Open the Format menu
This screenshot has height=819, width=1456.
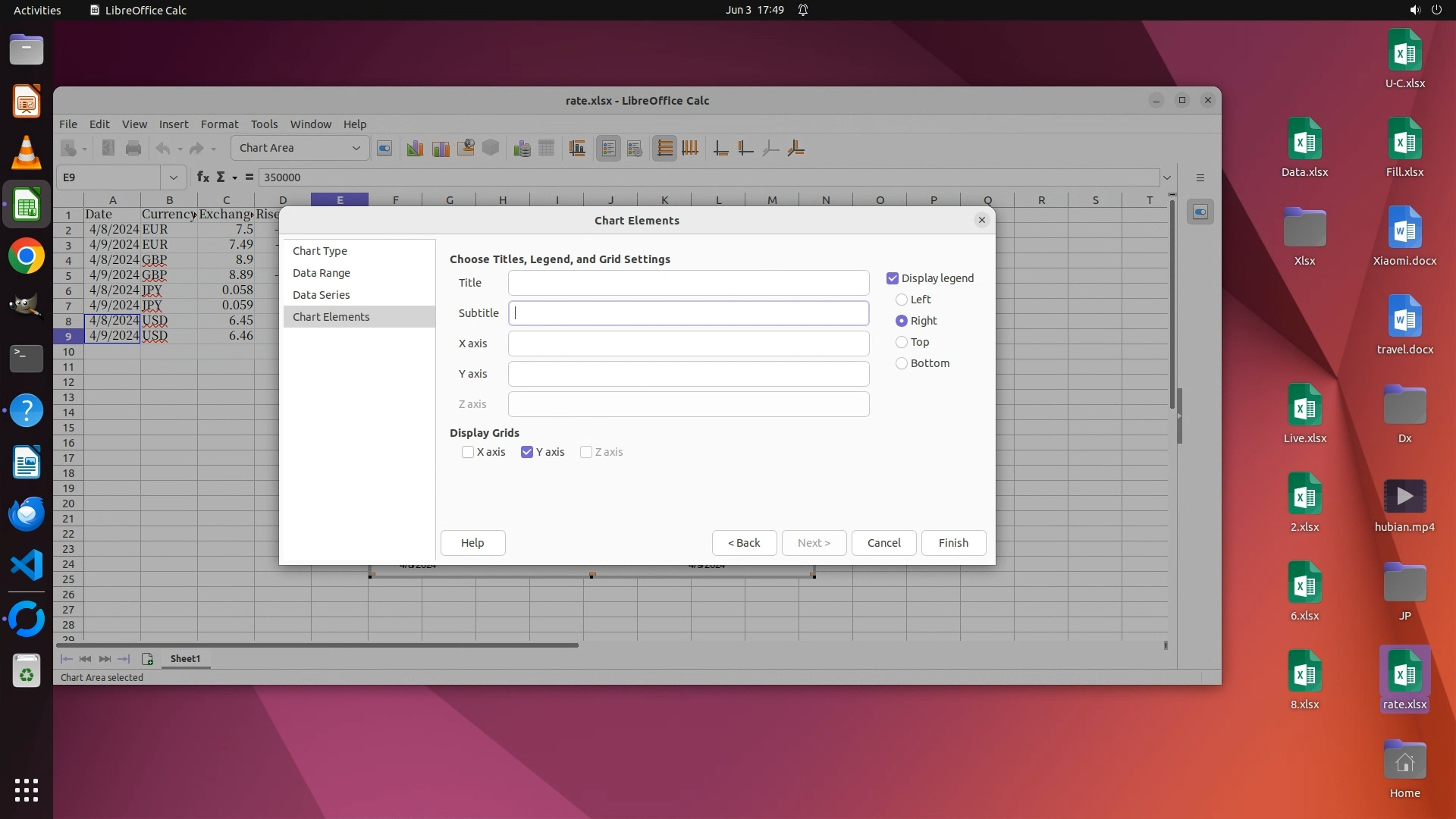[x=219, y=124]
